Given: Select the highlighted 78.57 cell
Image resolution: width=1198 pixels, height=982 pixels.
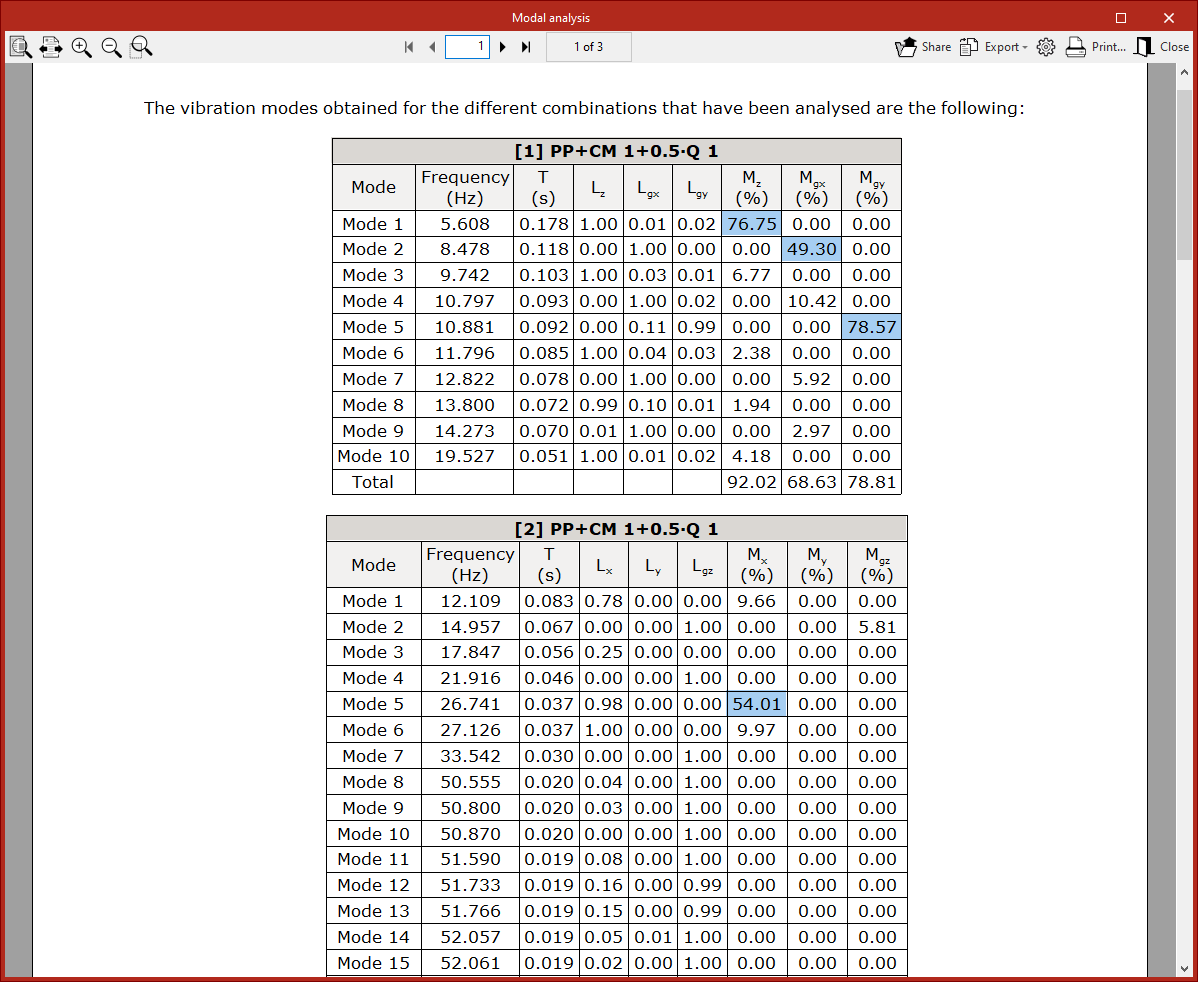Looking at the screenshot, I should pyautogui.click(x=872, y=327).
